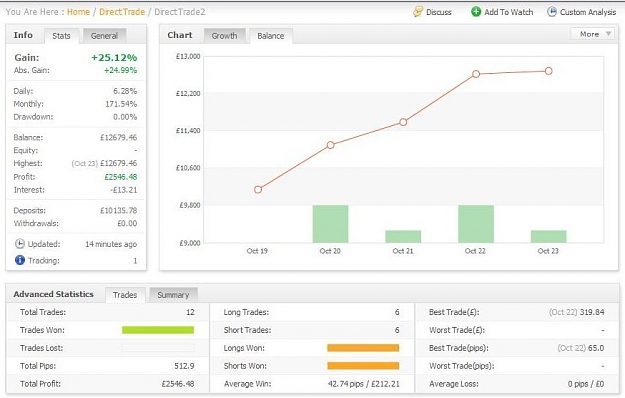Click the 14 minutes ago updated text

point(111,244)
